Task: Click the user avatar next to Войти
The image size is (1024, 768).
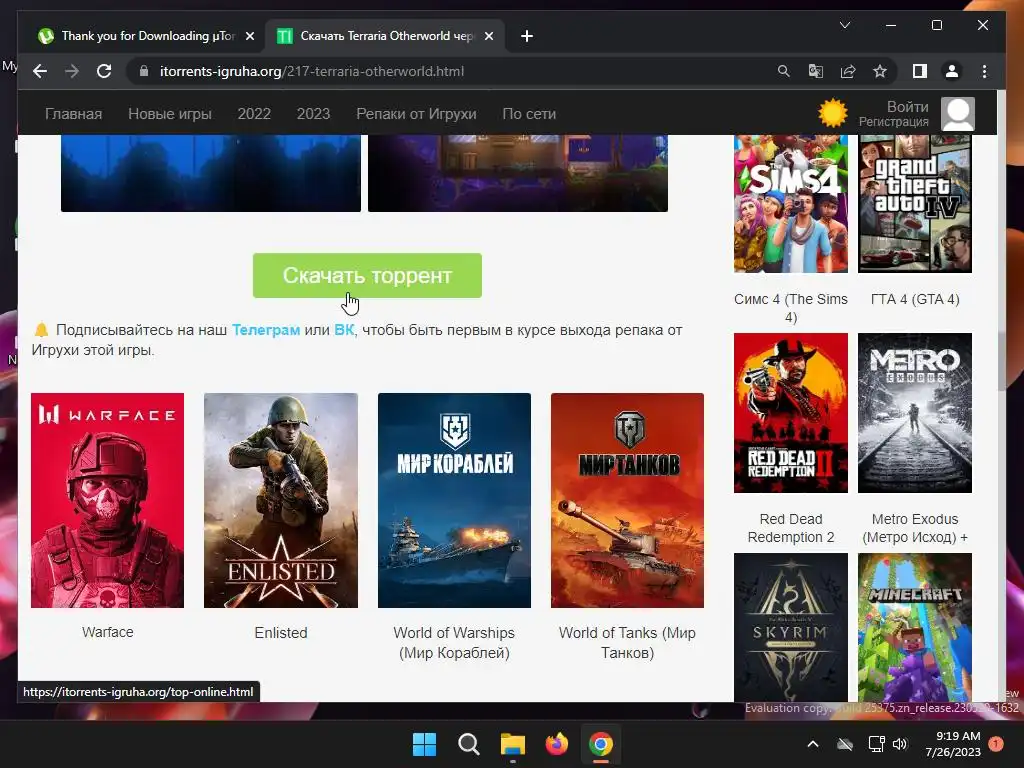Action: click(x=958, y=114)
